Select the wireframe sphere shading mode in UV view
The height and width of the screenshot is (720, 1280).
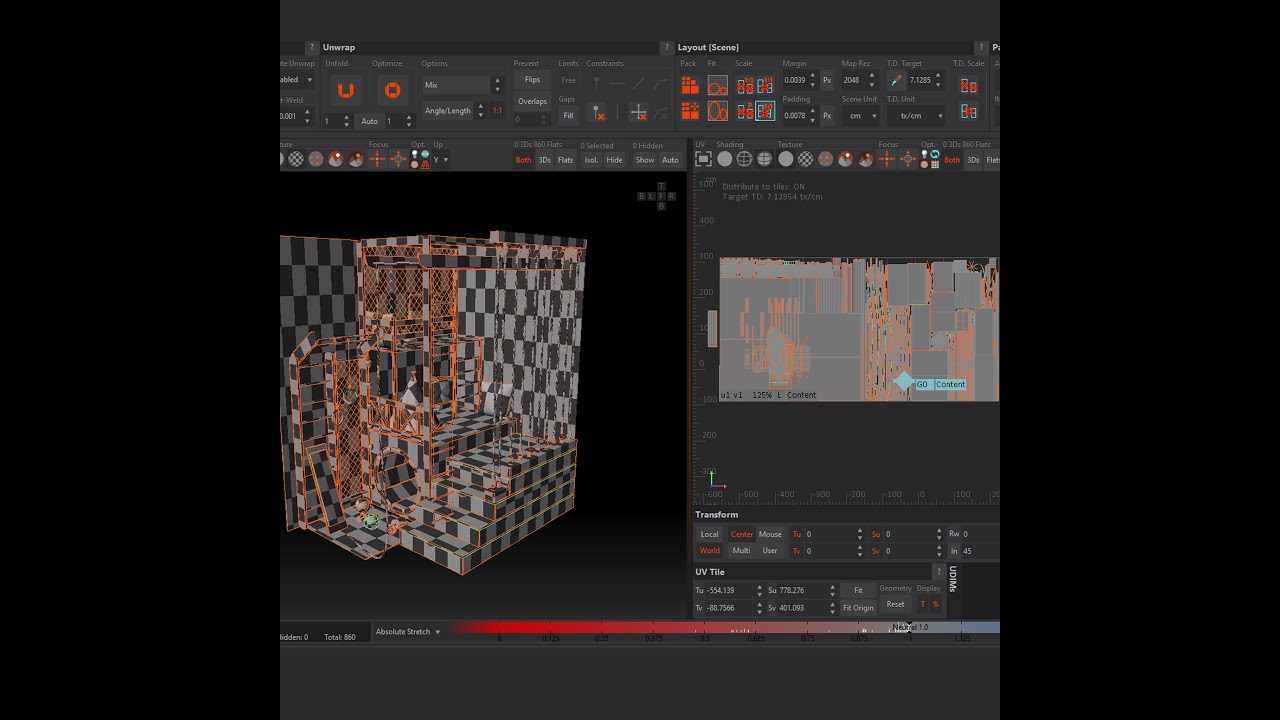744,159
